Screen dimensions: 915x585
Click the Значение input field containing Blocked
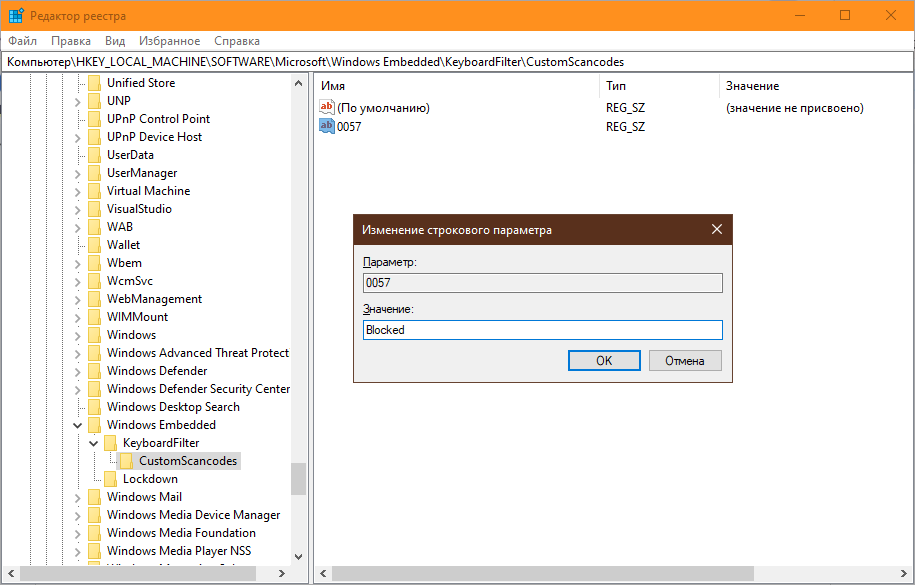tap(543, 330)
